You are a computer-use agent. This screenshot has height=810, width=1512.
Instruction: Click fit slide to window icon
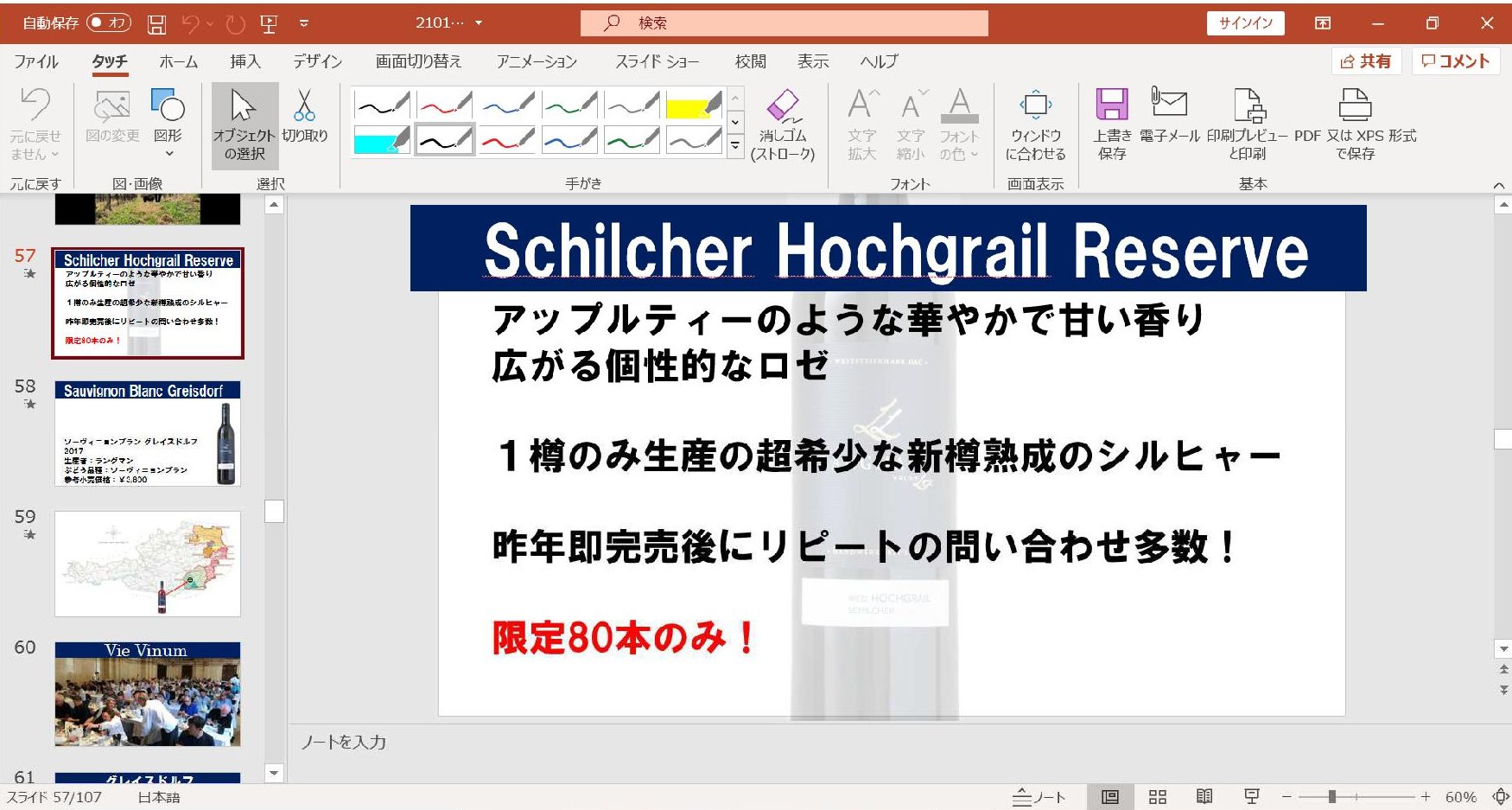(x=1500, y=797)
